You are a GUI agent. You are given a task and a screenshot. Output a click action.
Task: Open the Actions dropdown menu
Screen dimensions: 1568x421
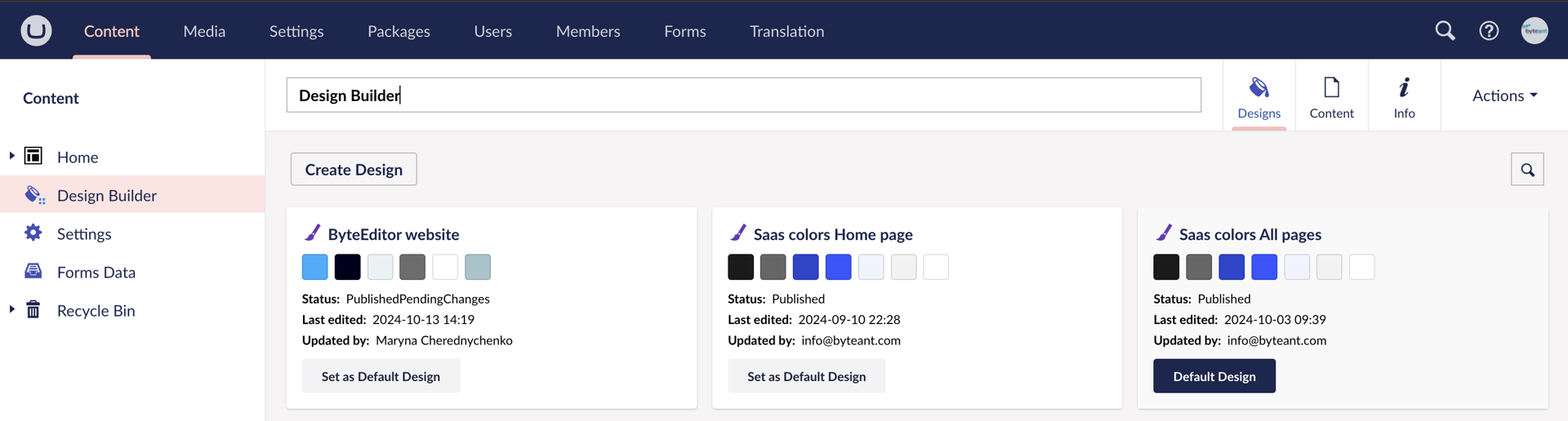(x=1503, y=95)
